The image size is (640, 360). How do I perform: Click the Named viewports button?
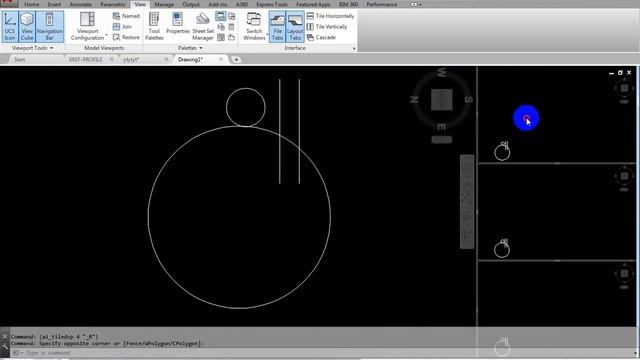click(126, 16)
